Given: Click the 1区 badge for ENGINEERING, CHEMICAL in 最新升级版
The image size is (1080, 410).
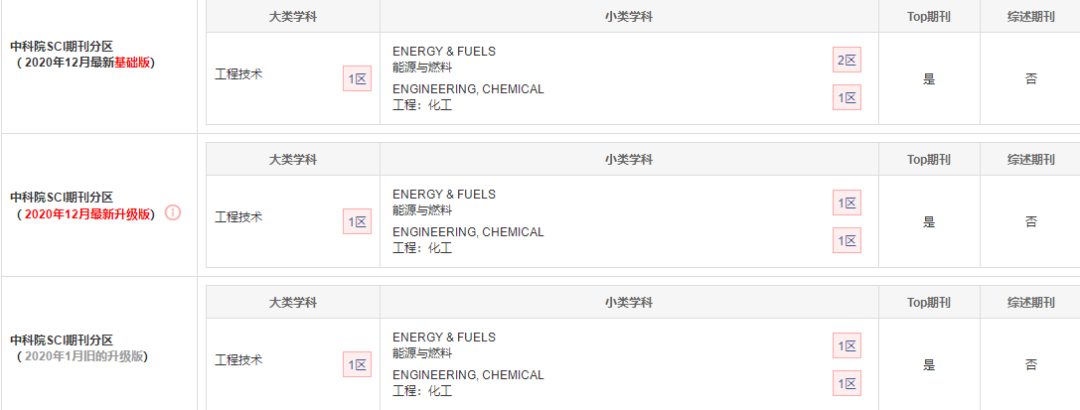Looking at the screenshot, I should pyautogui.click(x=847, y=240).
